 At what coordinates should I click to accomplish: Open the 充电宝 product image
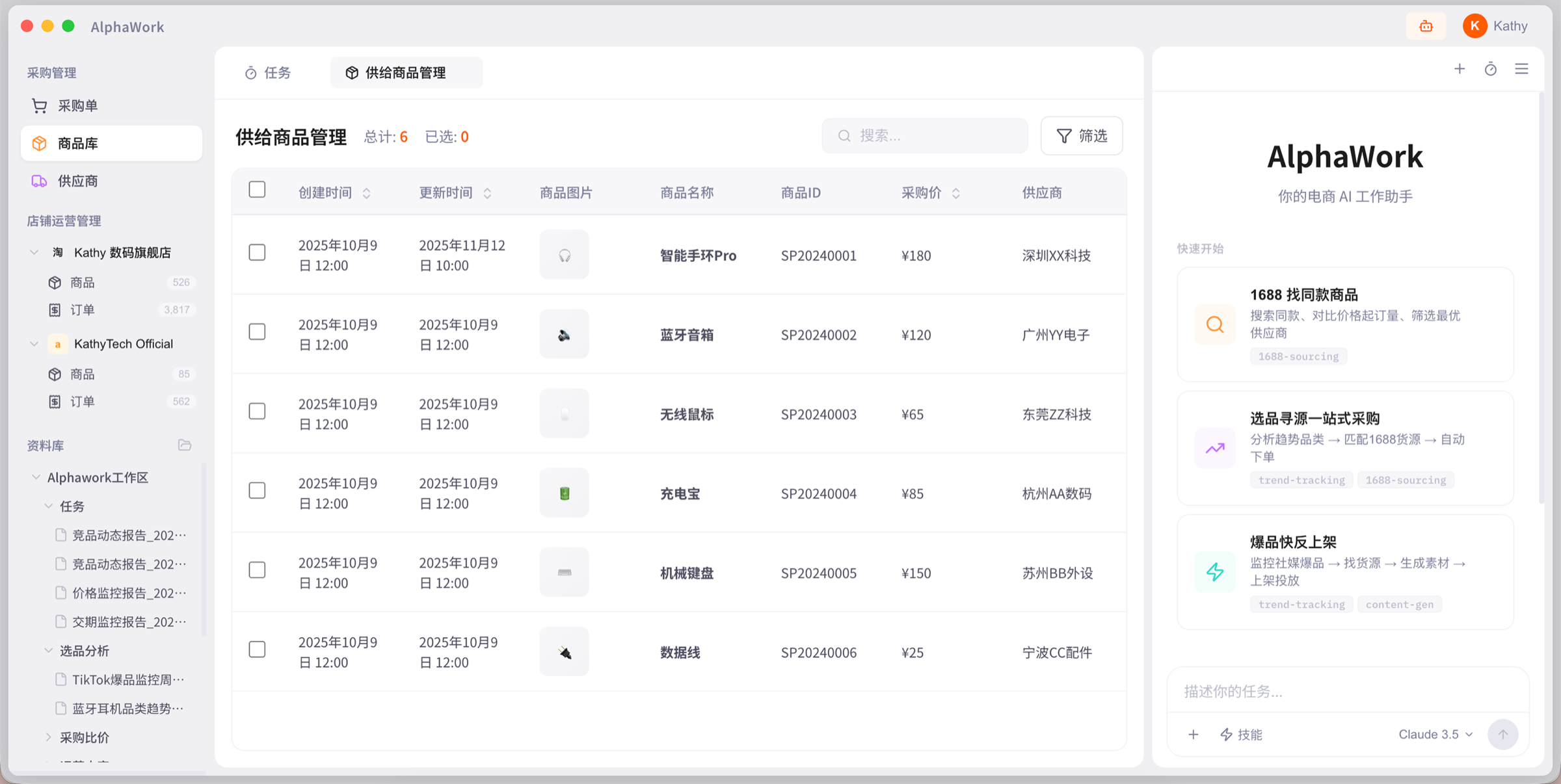point(564,493)
